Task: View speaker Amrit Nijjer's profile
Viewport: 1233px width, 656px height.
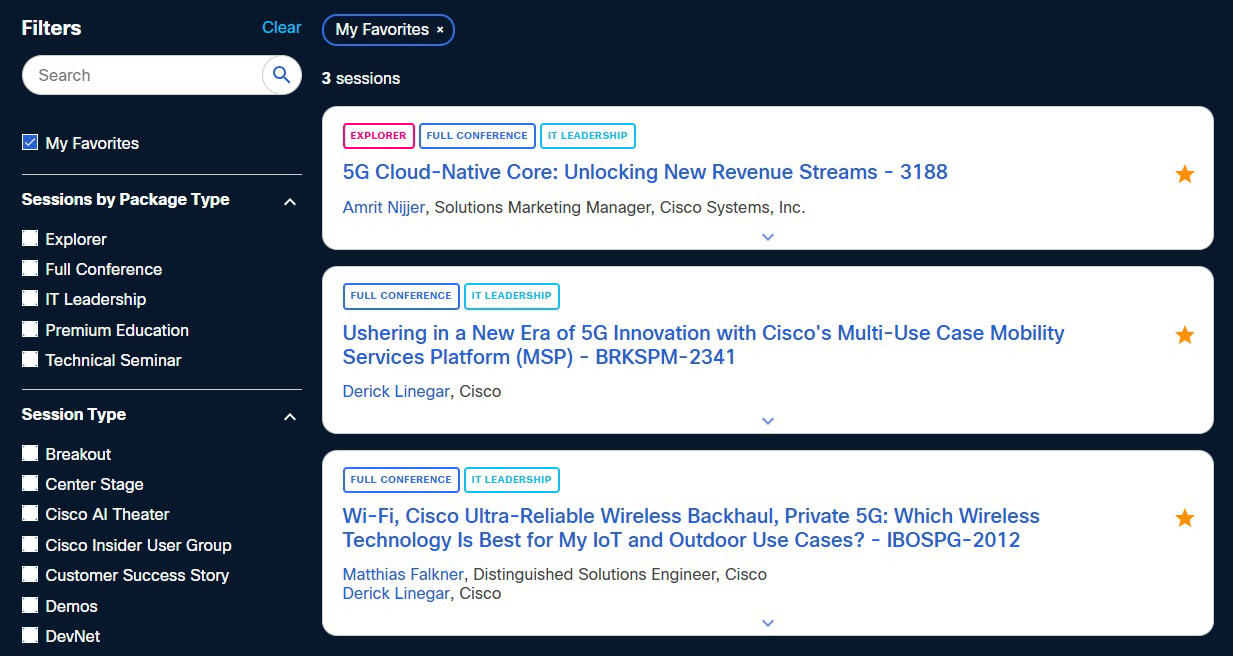Action: [384, 208]
